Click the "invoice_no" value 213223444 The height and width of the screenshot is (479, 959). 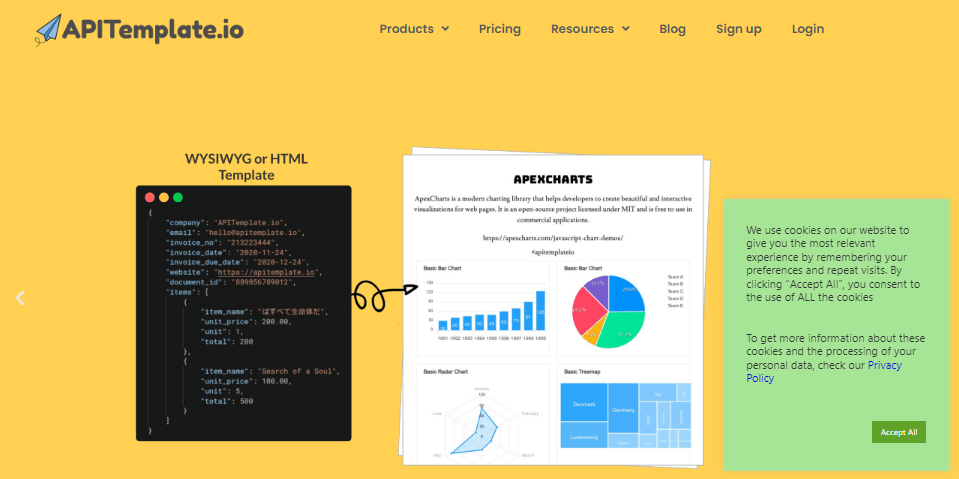(x=252, y=243)
